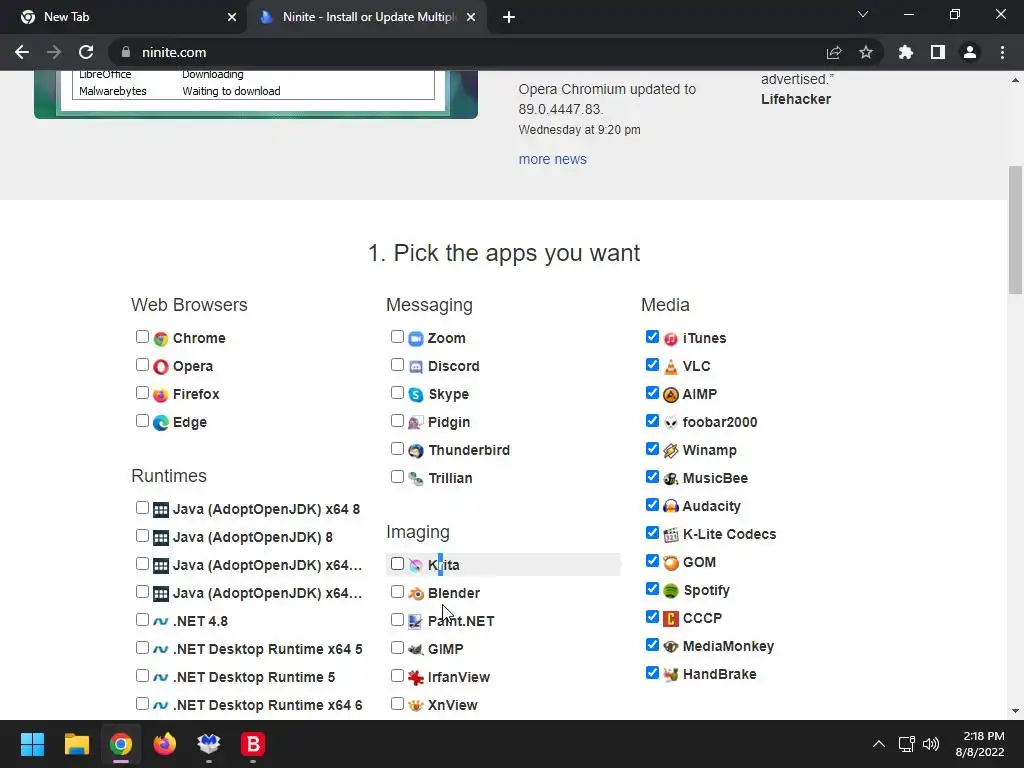Check the Java (AdoptOpenJDK) 8 checkbox
Screen dimensions: 1024x768
pos(142,536)
